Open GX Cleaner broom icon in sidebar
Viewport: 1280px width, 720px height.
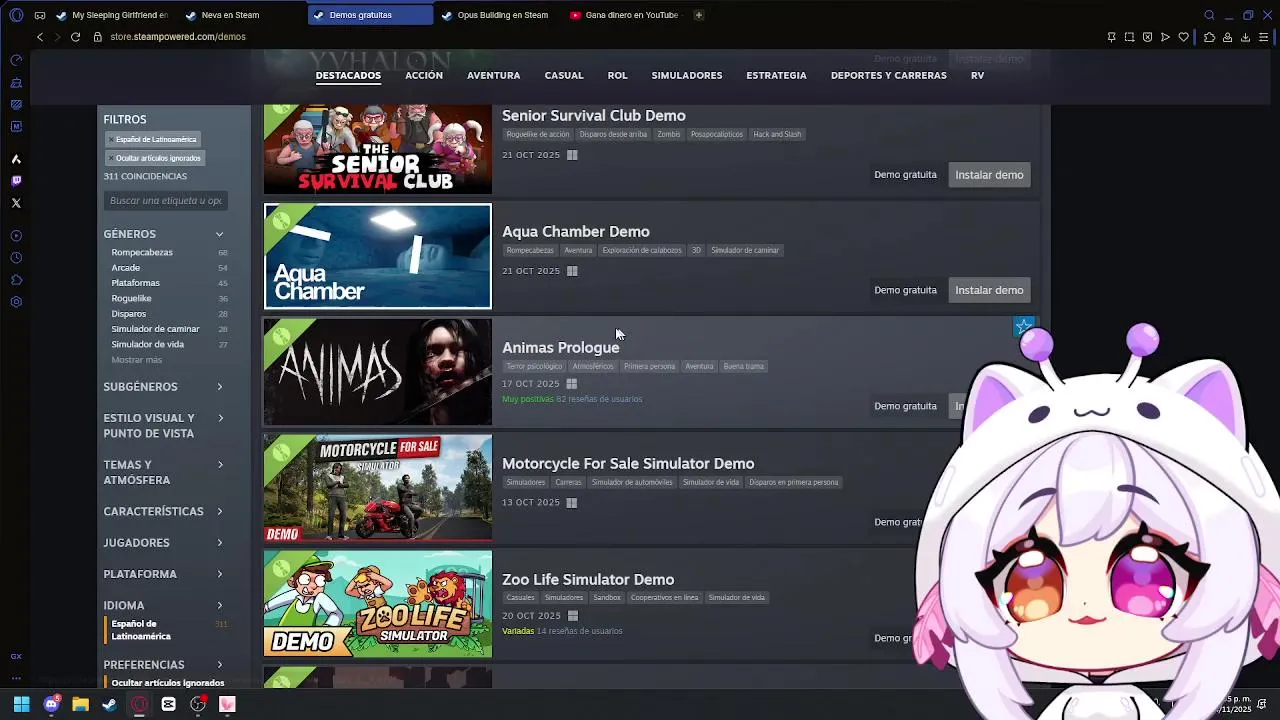click(x=16, y=82)
